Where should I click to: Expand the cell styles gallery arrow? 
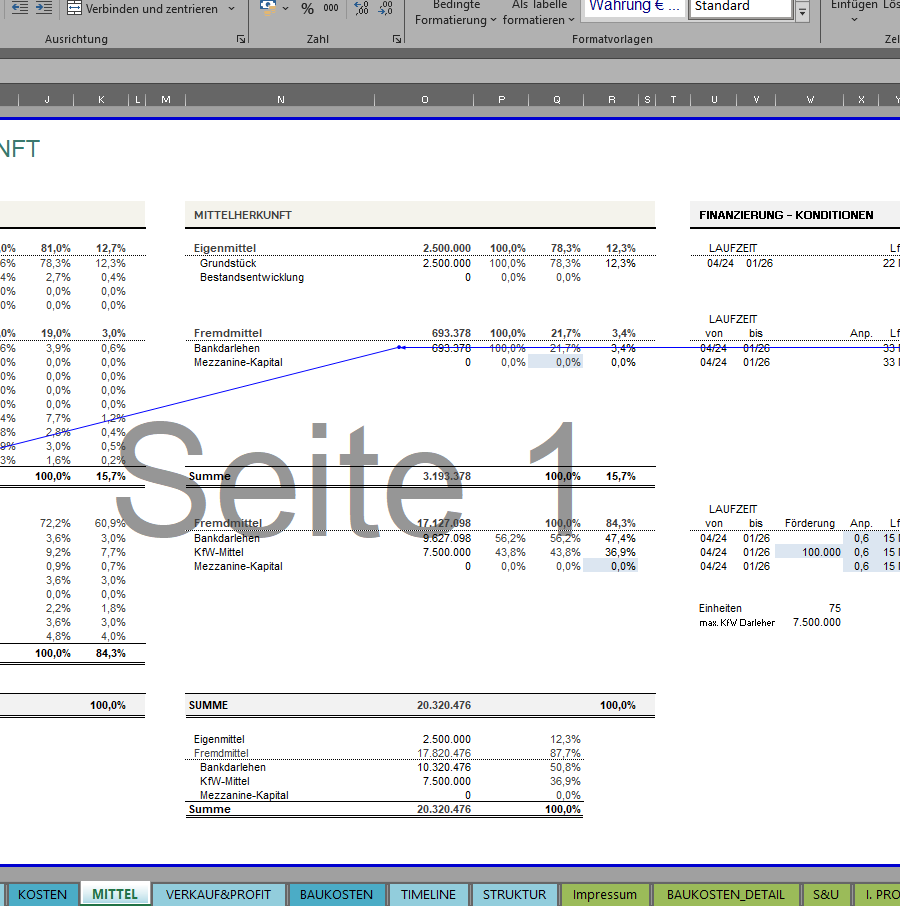click(x=803, y=12)
